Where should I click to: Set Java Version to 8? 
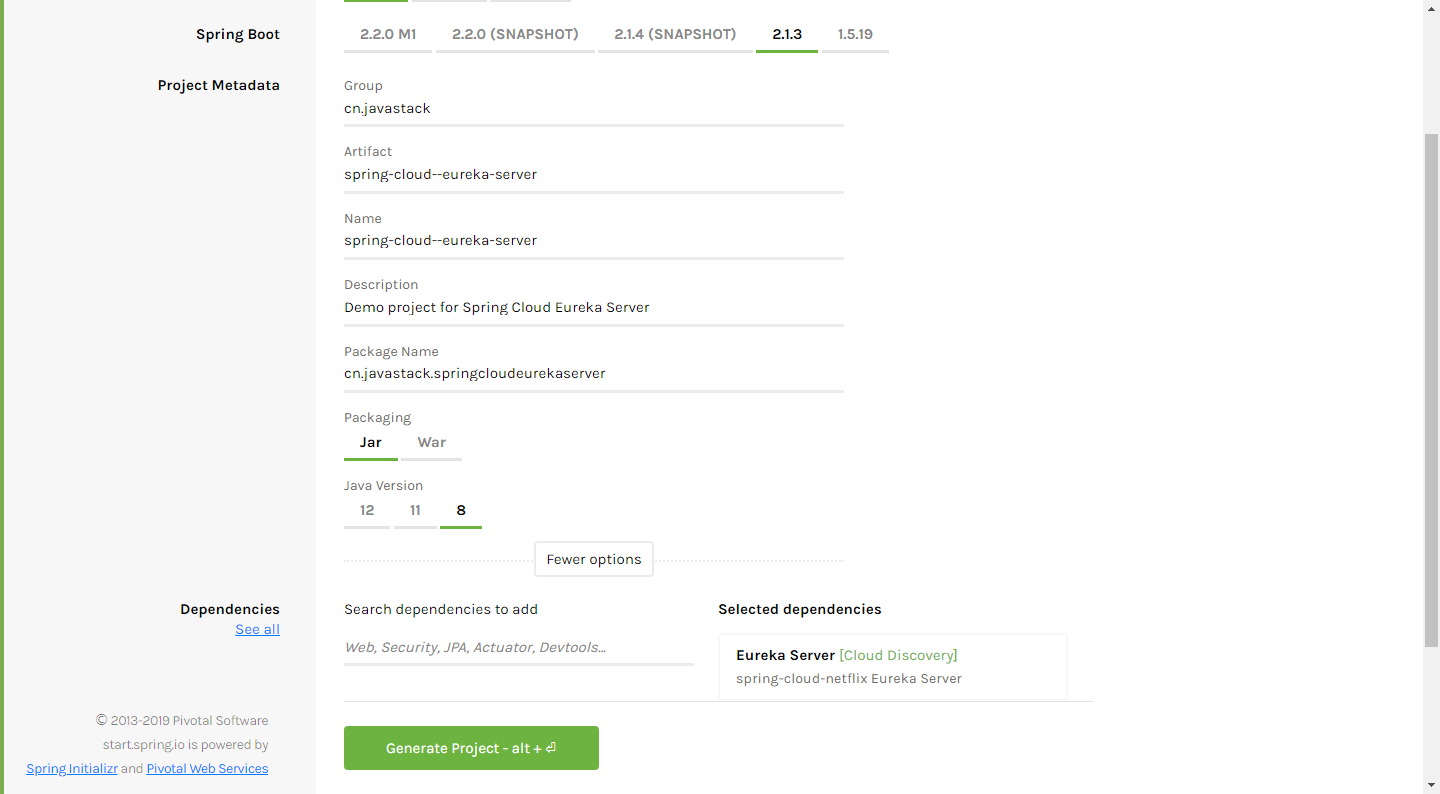click(x=461, y=510)
